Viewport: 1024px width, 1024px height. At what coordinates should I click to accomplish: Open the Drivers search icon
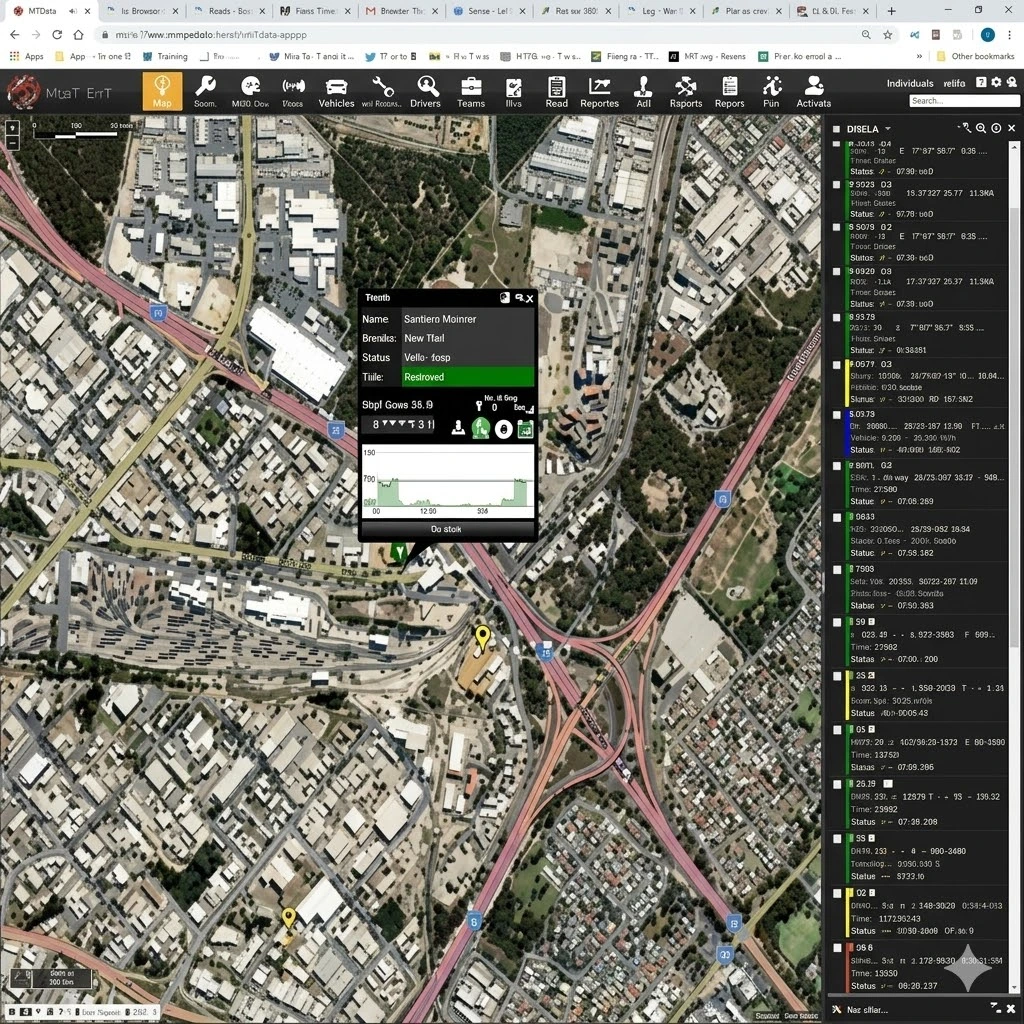click(x=427, y=86)
